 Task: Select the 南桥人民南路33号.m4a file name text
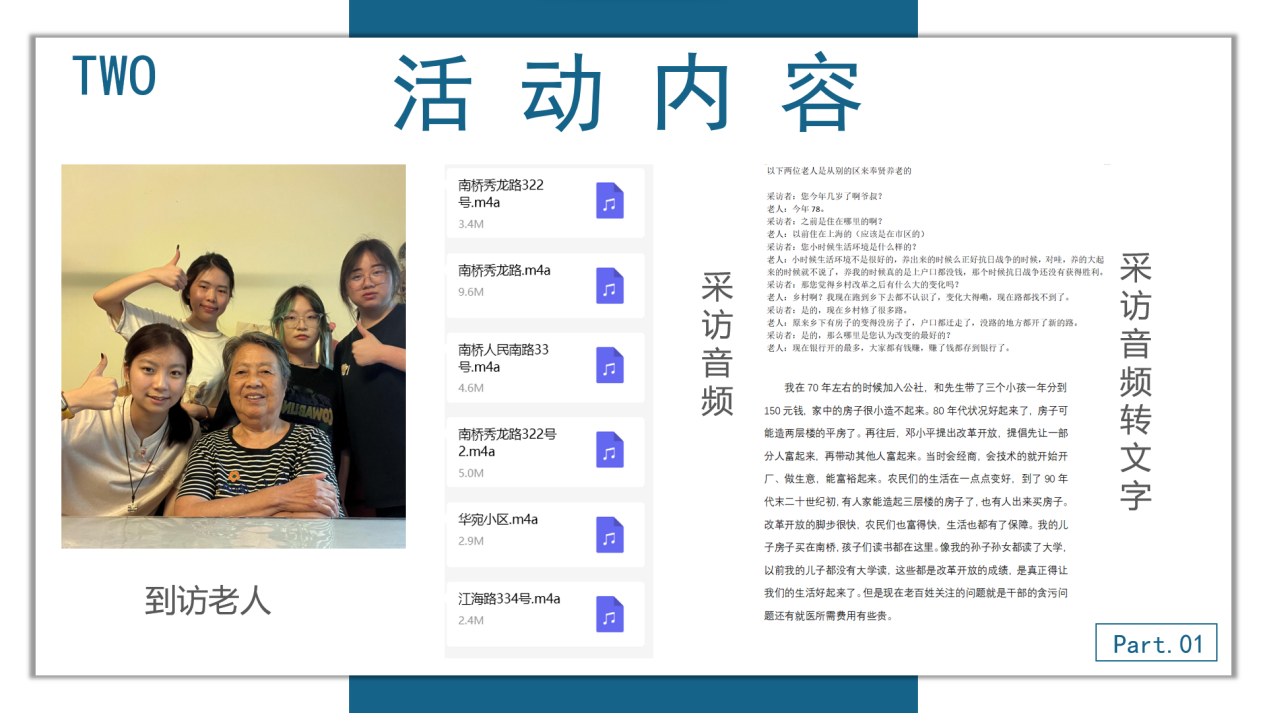tap(503, 358)
